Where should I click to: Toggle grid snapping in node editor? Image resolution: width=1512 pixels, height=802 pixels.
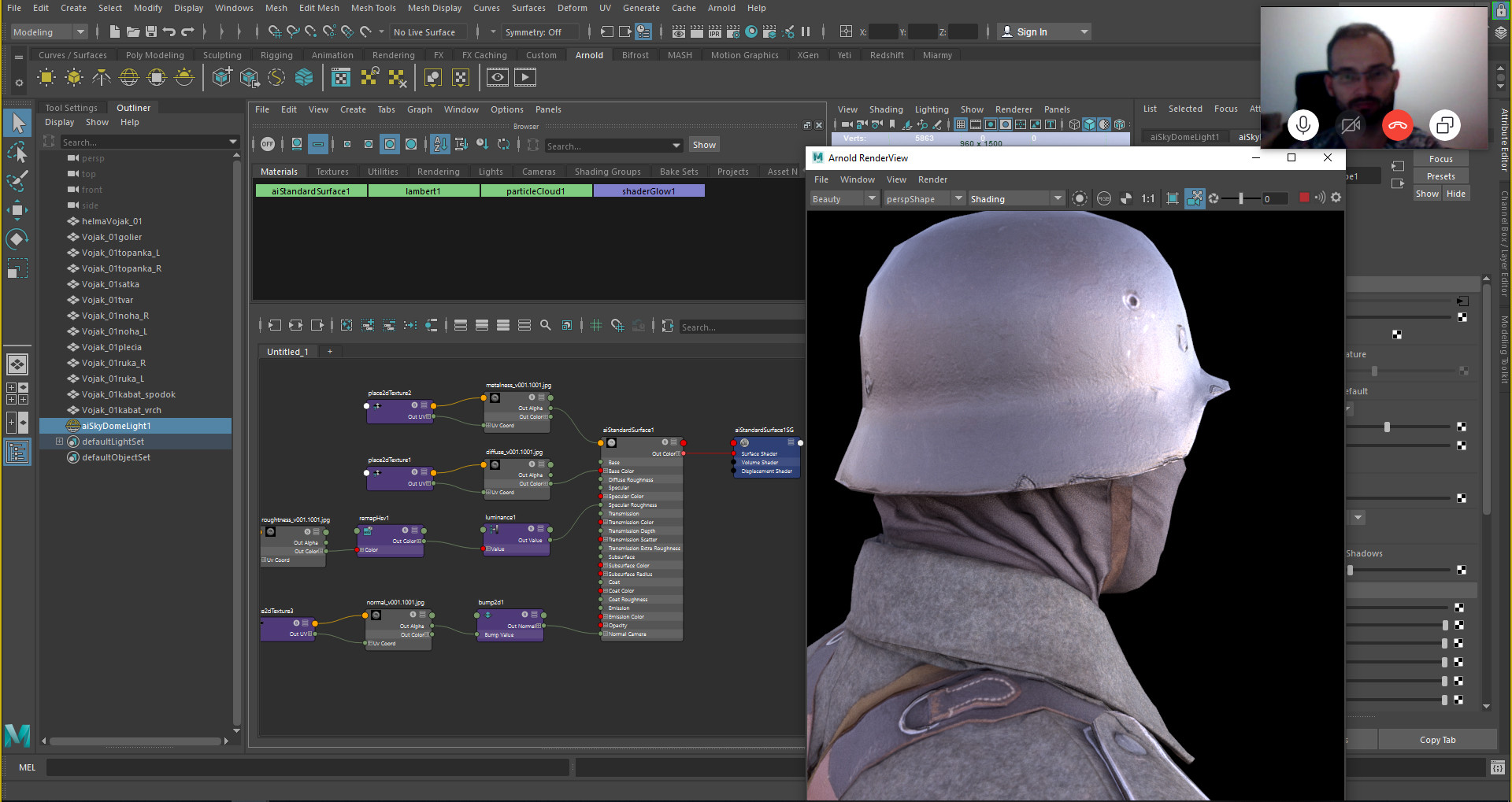pyautogui.click(x=617, y=325)
